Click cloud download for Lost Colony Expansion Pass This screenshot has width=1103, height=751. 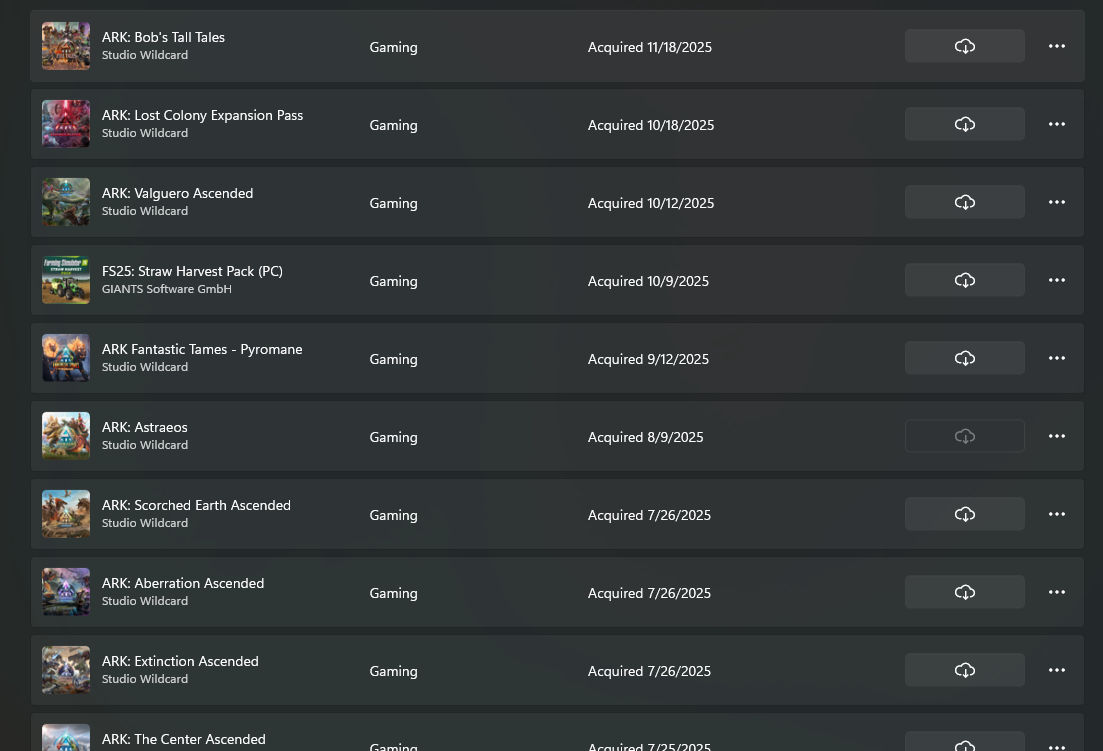point(964,124)
